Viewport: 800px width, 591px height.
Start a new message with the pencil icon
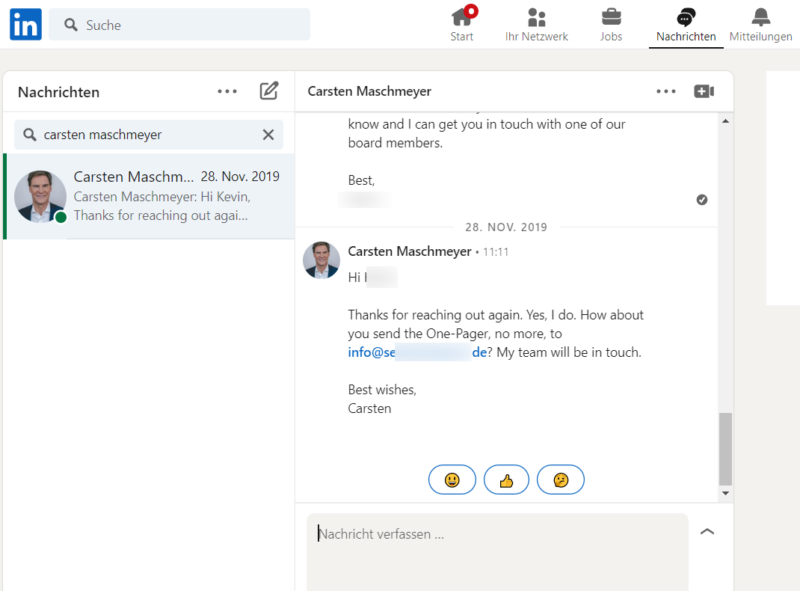268,91
